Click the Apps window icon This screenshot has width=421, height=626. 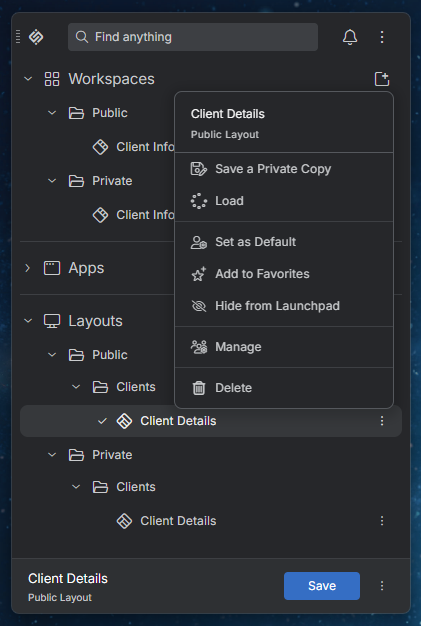52,268
